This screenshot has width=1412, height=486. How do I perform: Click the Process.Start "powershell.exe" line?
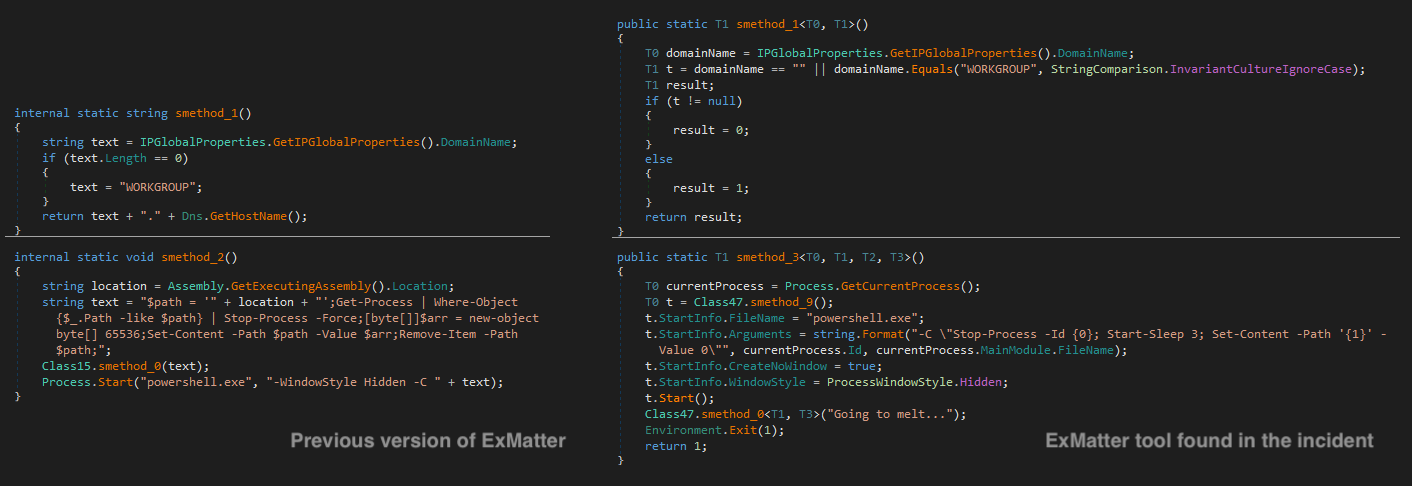pos(272,382)
